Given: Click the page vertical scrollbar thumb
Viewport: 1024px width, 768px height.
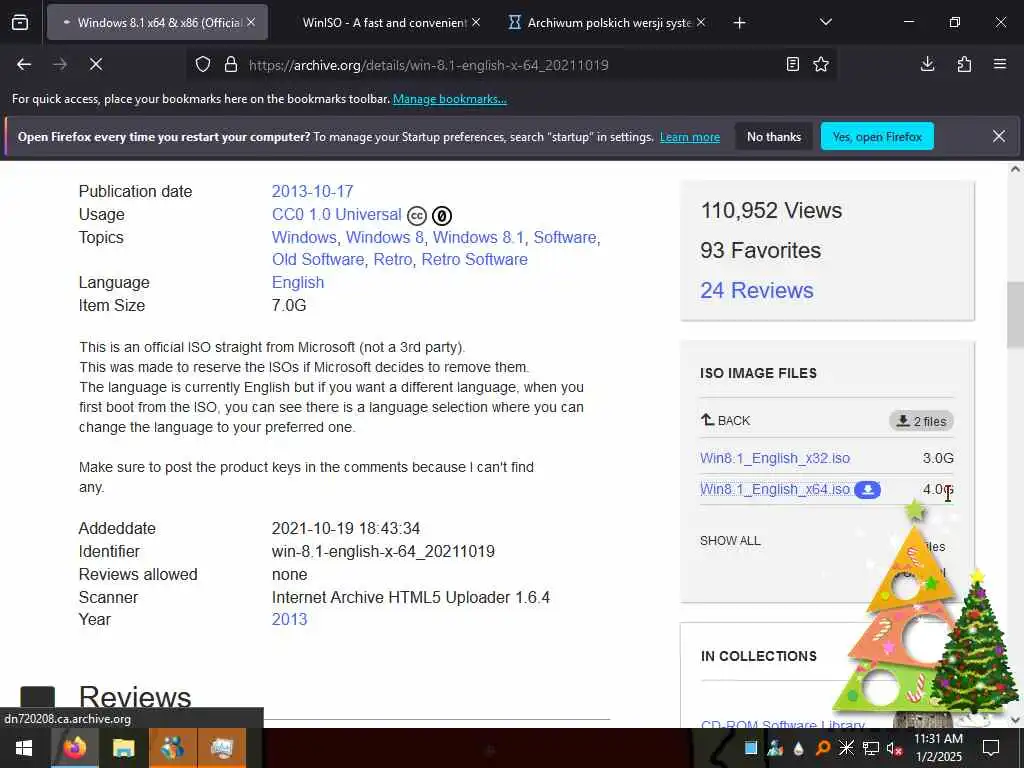Looking at the screenshot, I should click(x=1015, y=315).
